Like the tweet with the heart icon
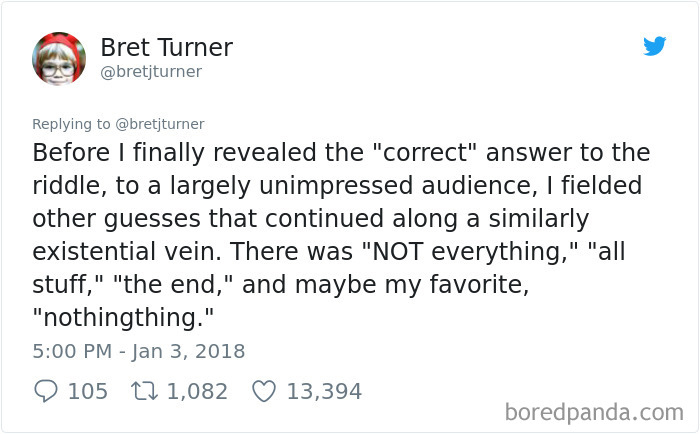Screen dimensions: 700x434 pos(263,391)
